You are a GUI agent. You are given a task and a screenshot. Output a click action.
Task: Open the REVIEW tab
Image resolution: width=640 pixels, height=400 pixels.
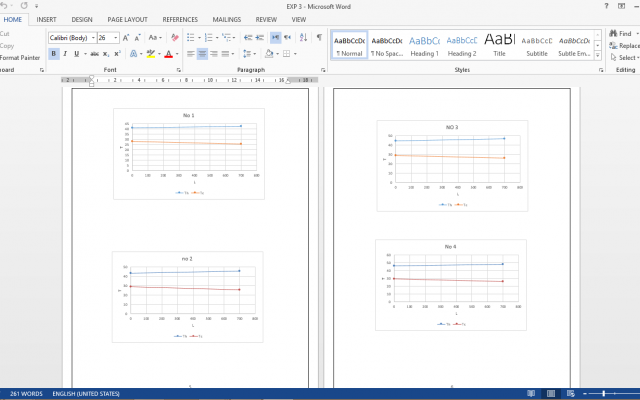266,19
